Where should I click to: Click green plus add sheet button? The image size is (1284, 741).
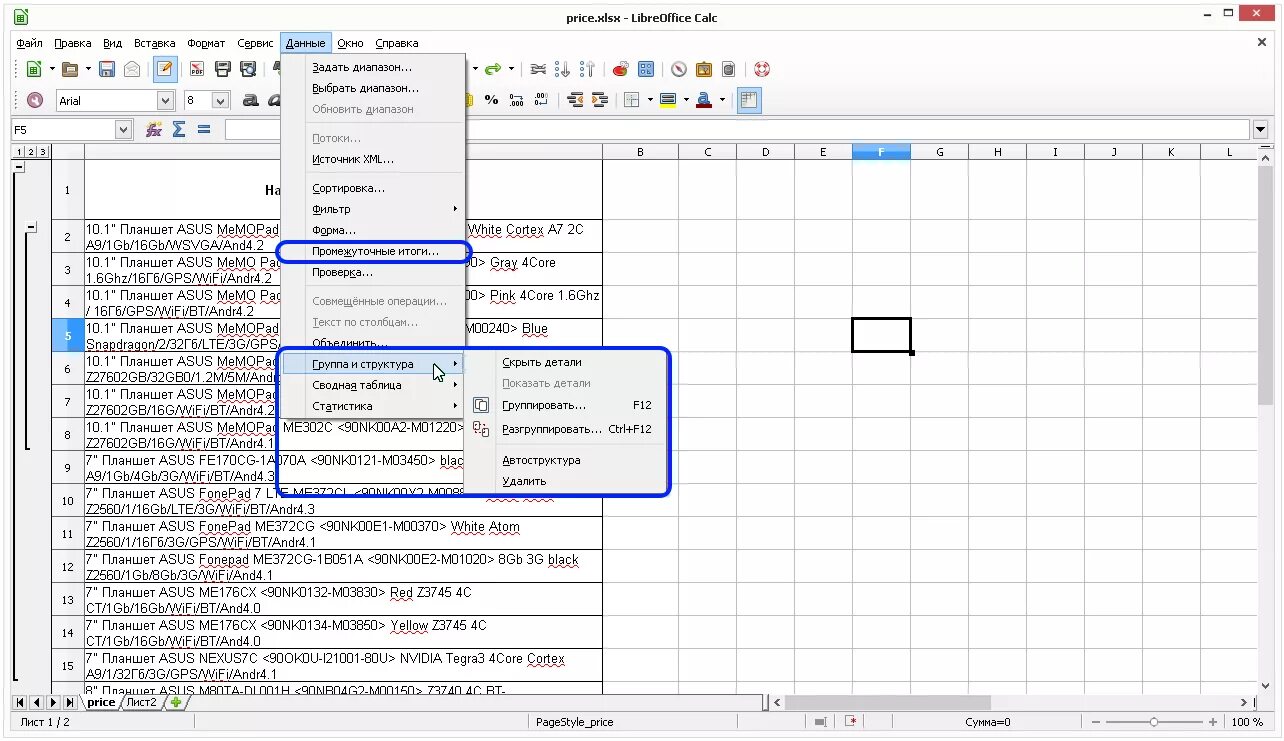176,702
